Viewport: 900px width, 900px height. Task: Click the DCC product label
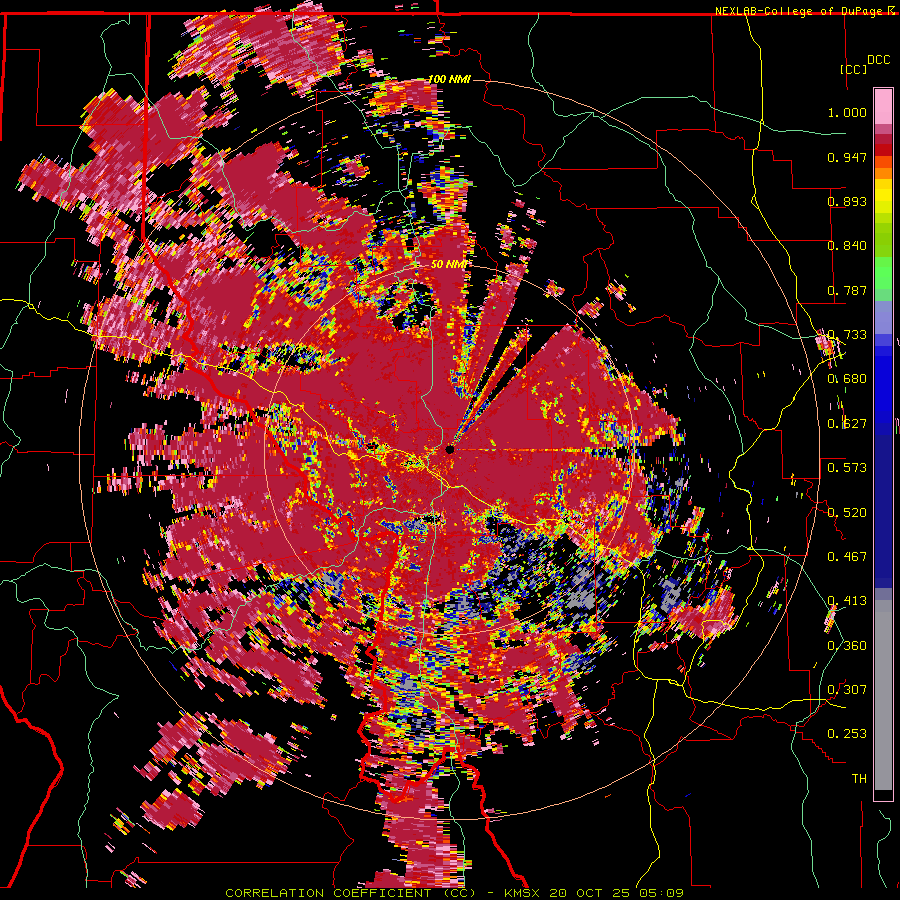pos(878,60)
